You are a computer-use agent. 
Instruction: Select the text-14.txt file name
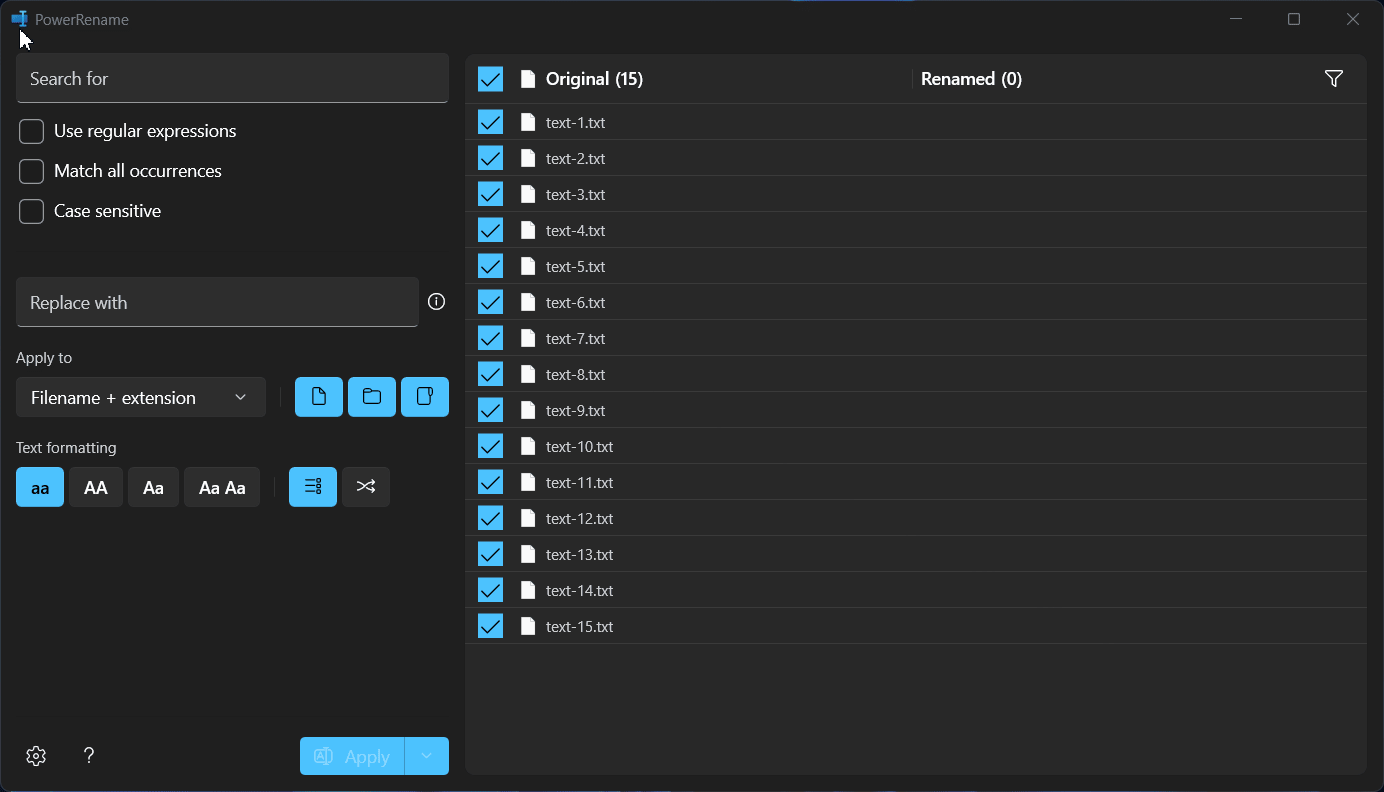(579, 590)
